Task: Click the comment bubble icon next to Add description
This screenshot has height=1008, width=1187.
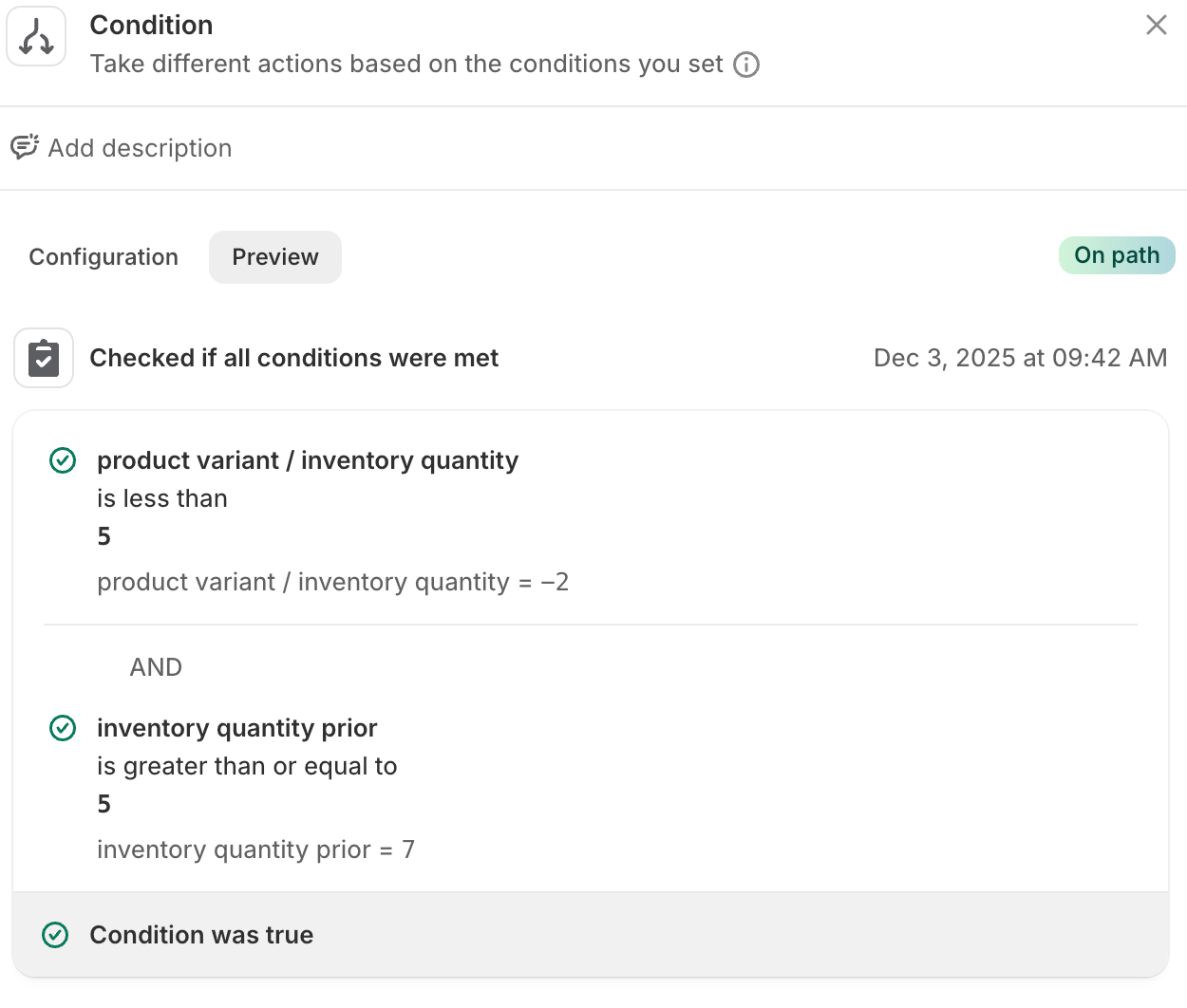Action: pos(24,147)
